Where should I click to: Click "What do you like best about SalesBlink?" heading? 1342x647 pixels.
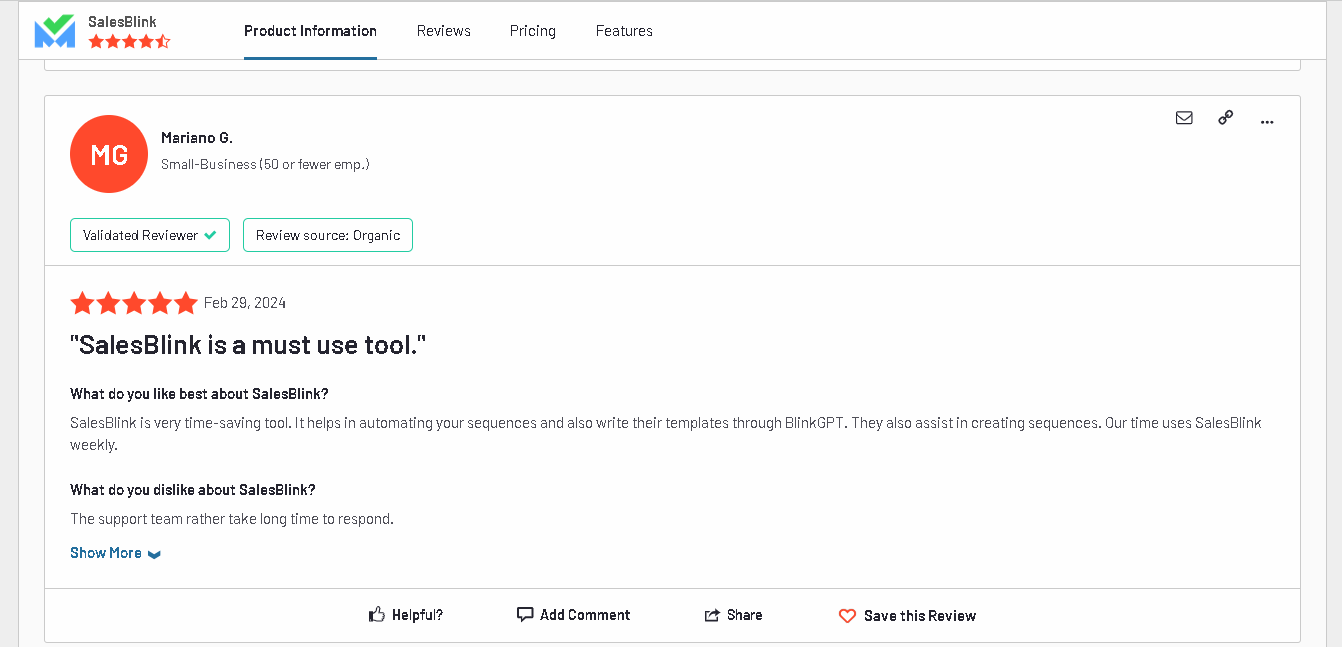click(199, 394)
